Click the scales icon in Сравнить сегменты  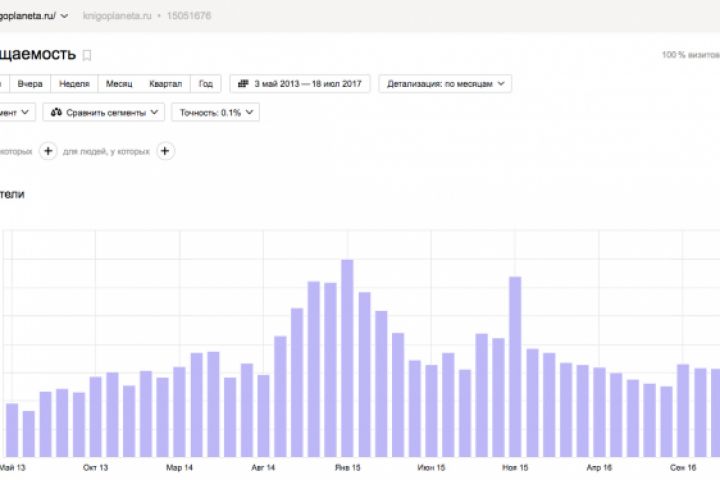[x=56, y=112]
